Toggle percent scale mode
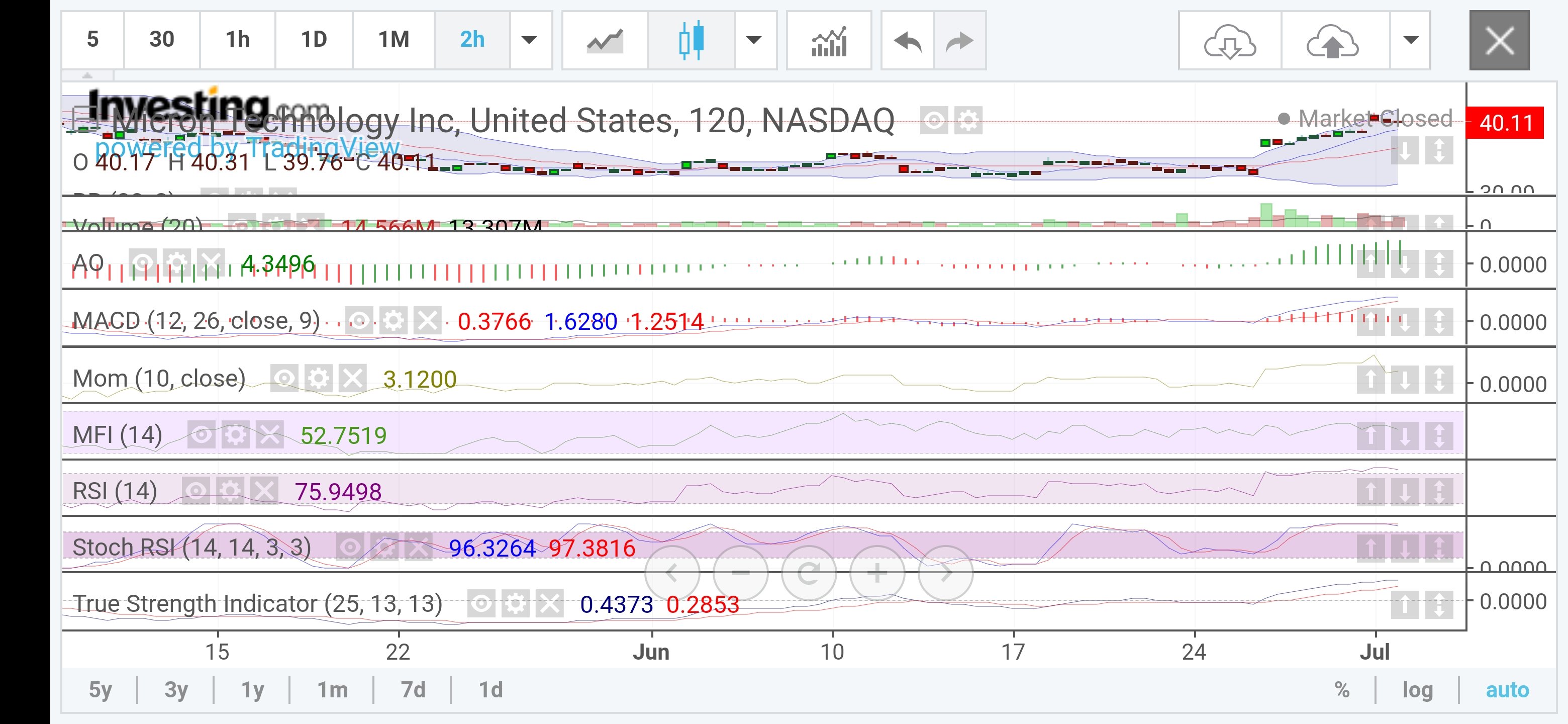 click(x=1342, y=690)
